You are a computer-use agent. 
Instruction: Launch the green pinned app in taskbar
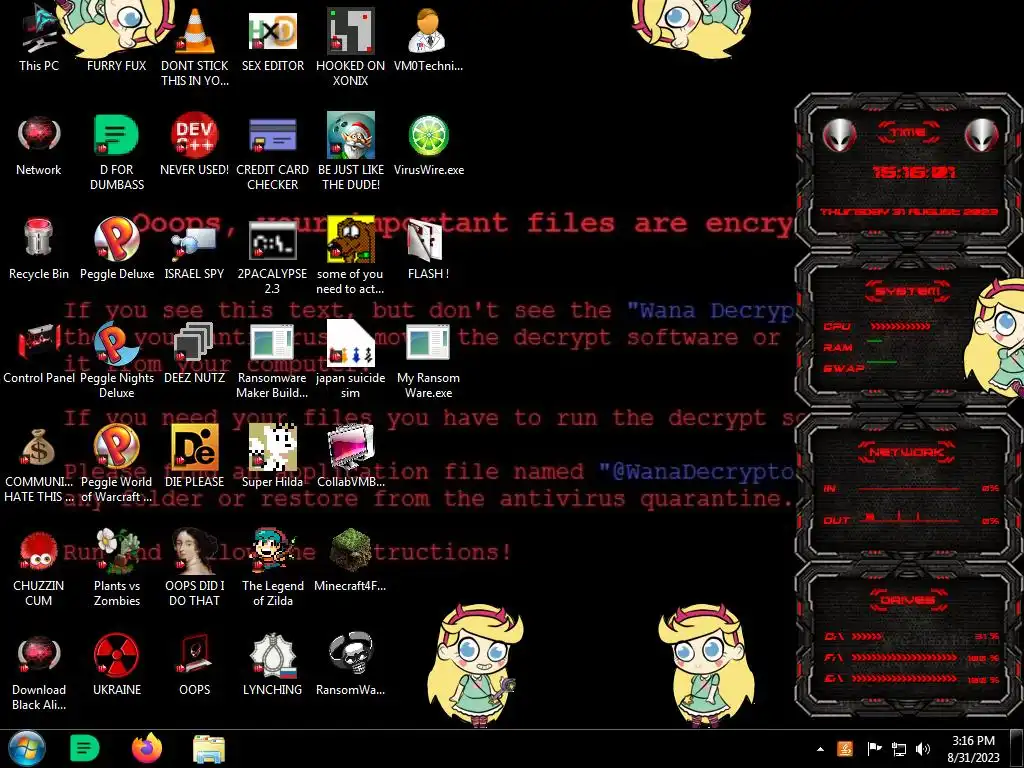84,748
